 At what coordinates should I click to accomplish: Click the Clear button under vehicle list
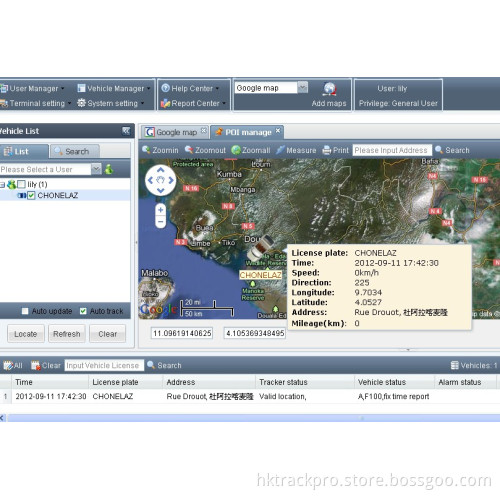(x=108, y=334)
